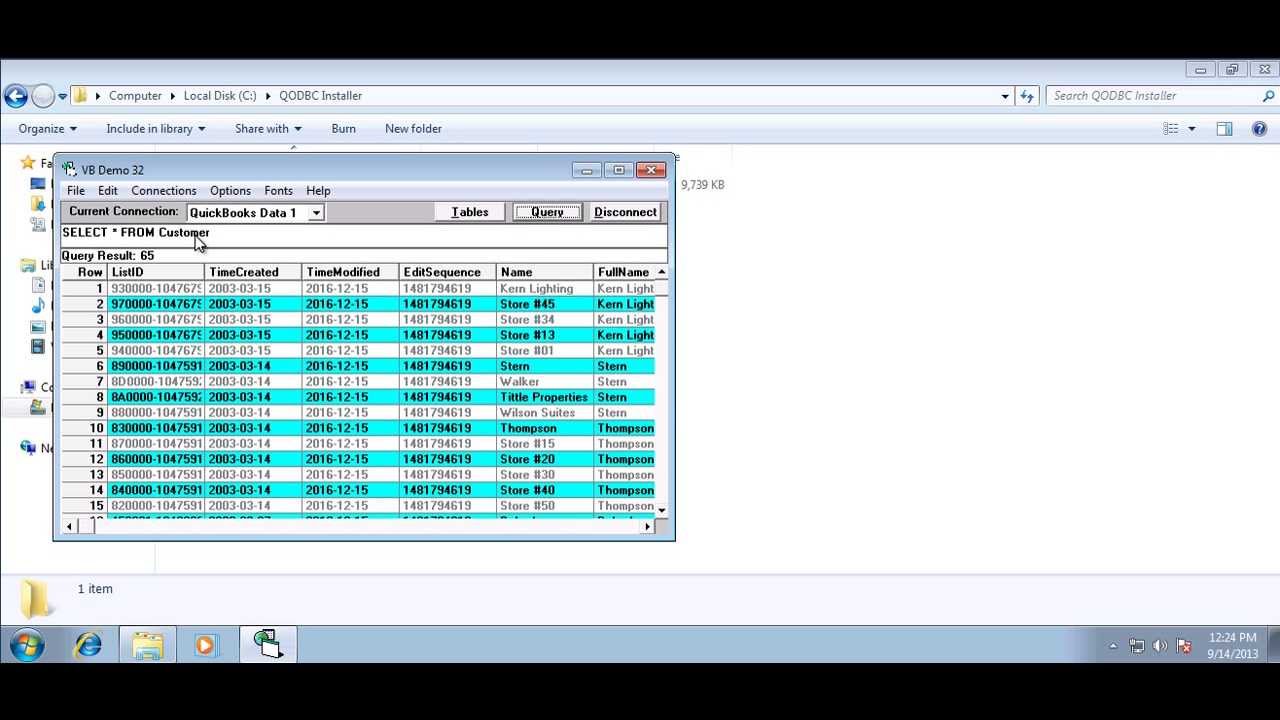Click the Explorer help icon

(1259, 129)
